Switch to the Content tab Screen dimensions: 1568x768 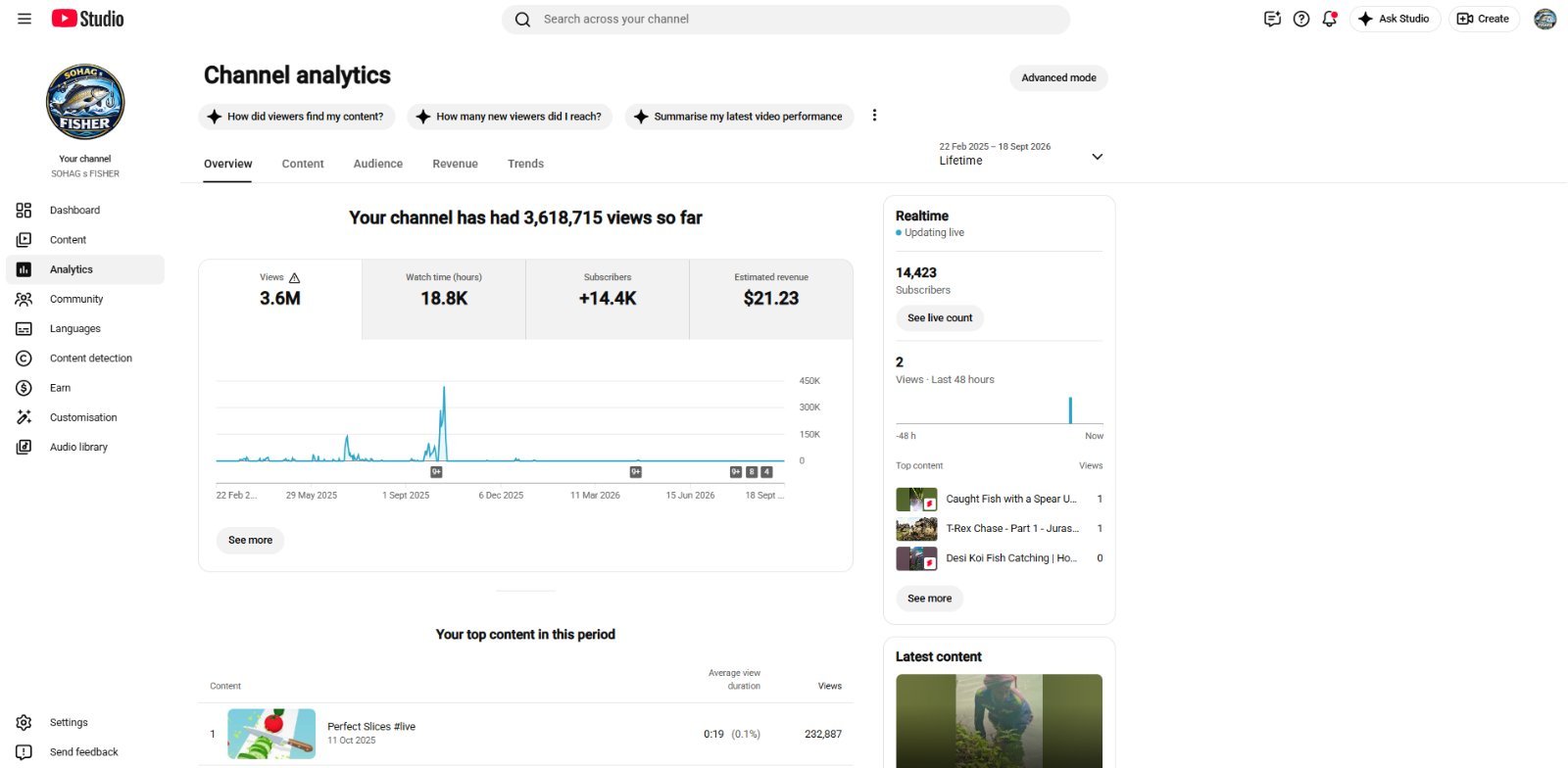(x=303, y=164)
